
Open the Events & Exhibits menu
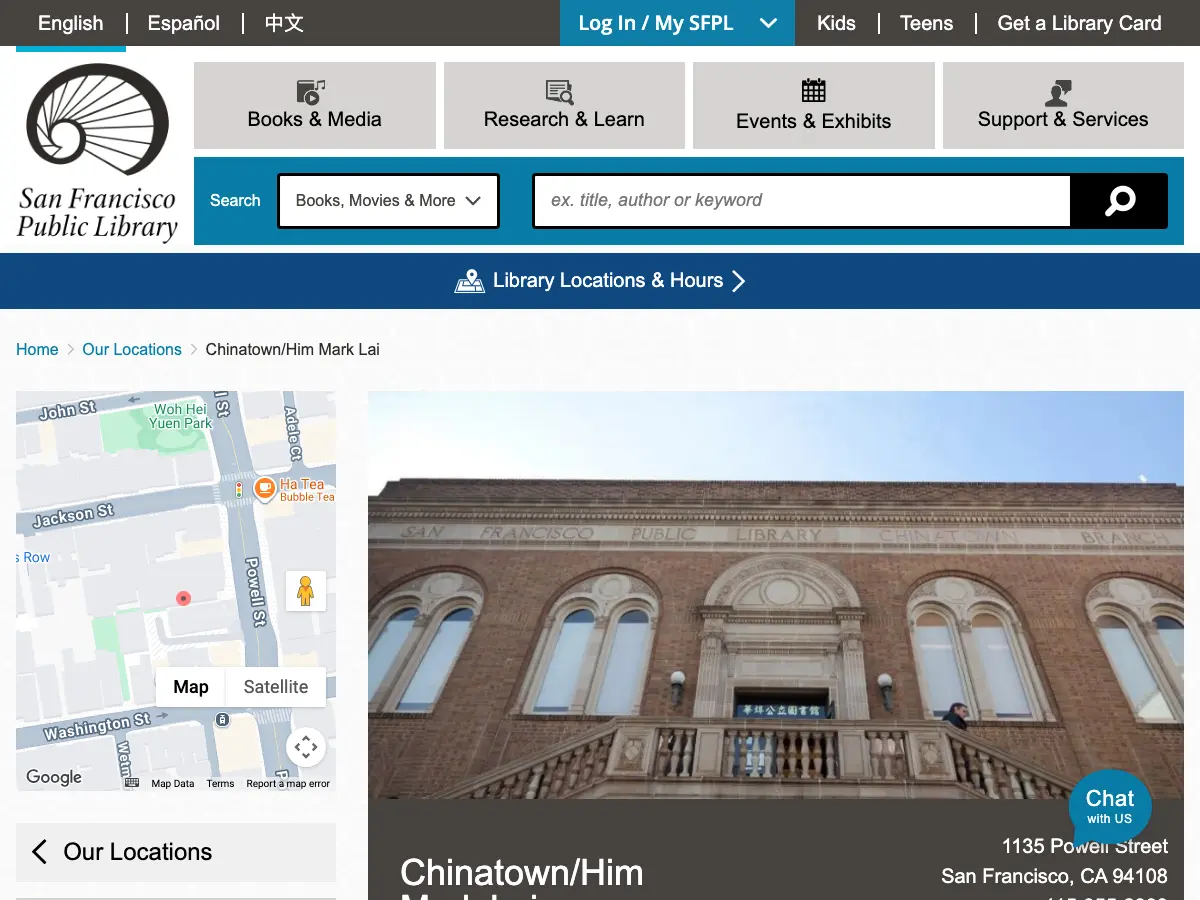[x=814, y=105]
